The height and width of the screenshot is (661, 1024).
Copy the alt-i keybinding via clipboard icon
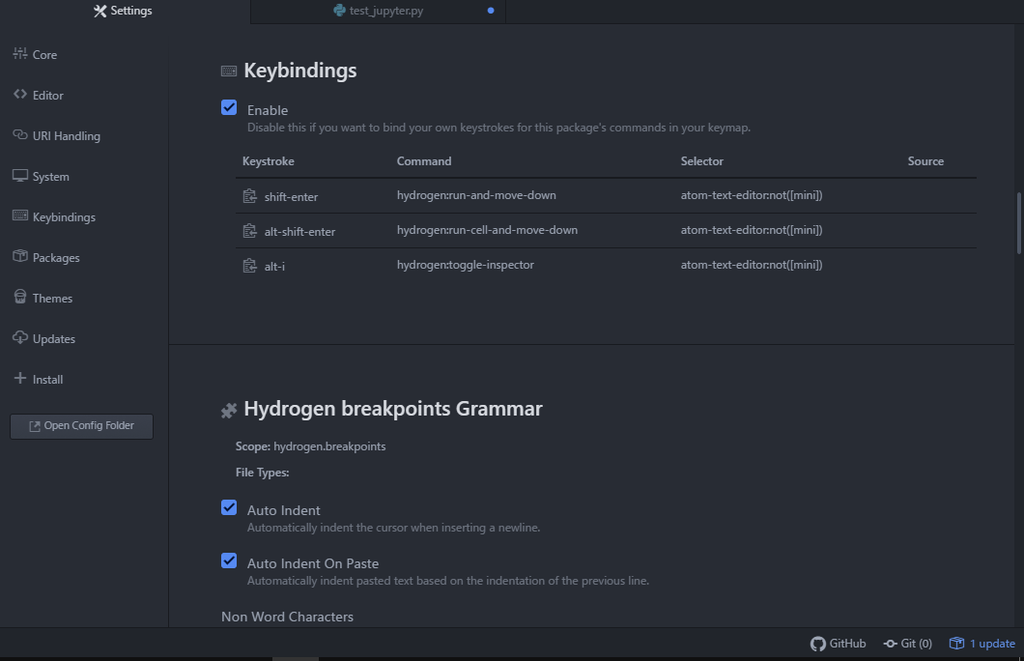click(x=249, y=266)
